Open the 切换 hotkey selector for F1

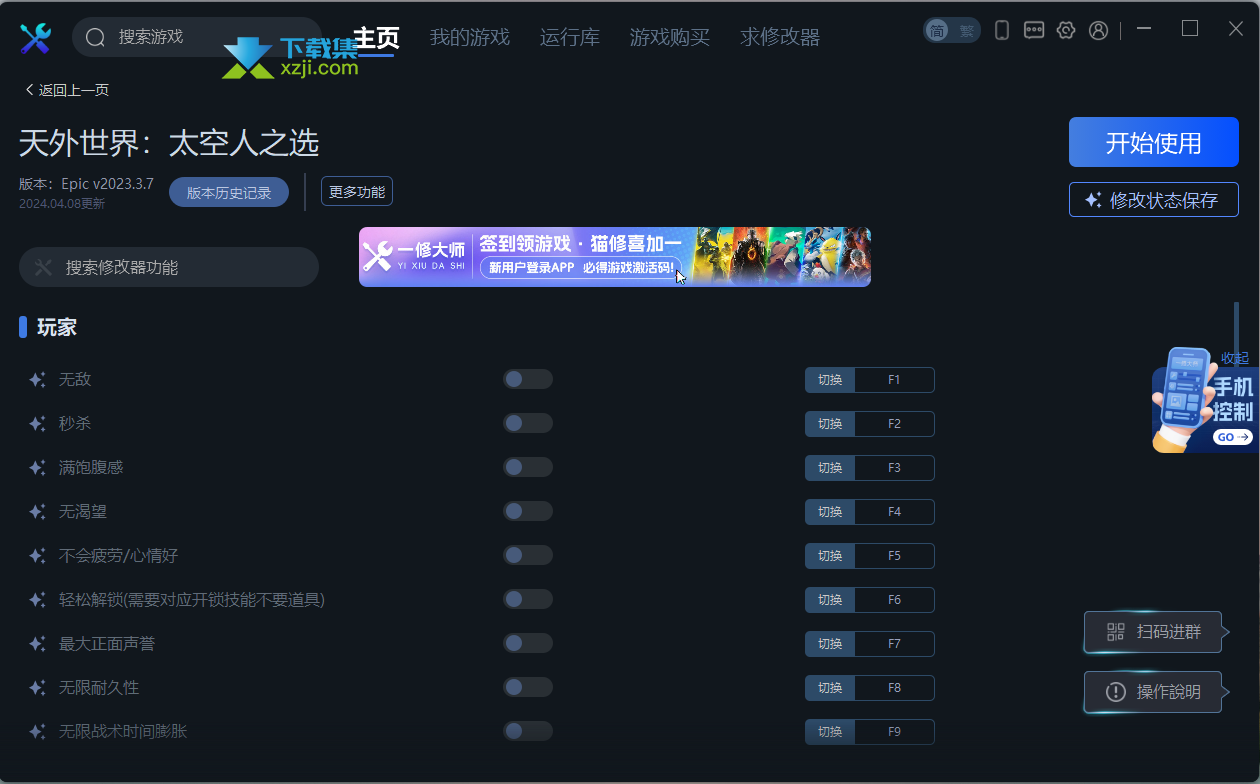830,380
